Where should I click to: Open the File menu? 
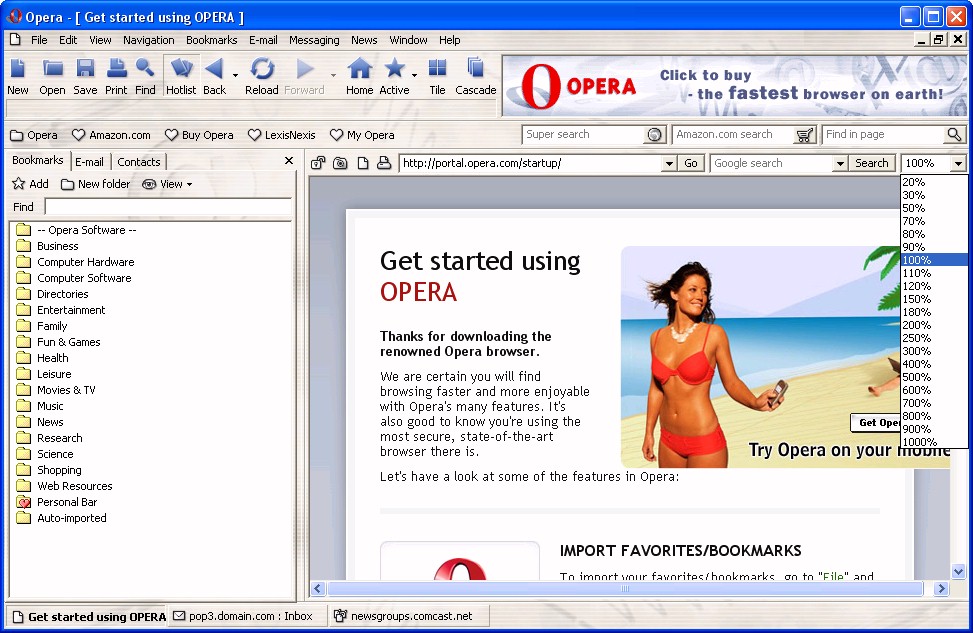39,40
